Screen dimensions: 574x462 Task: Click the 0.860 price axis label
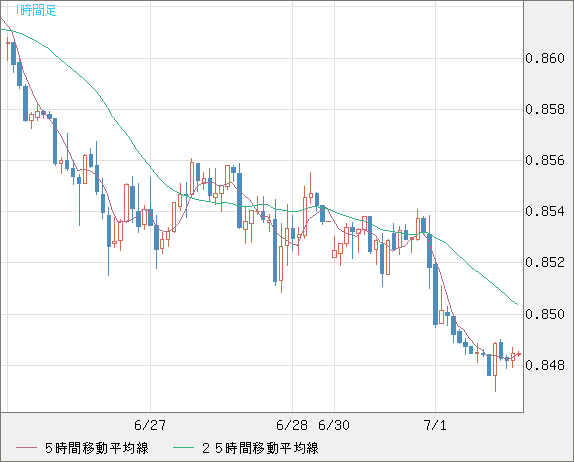click(545, 58)
